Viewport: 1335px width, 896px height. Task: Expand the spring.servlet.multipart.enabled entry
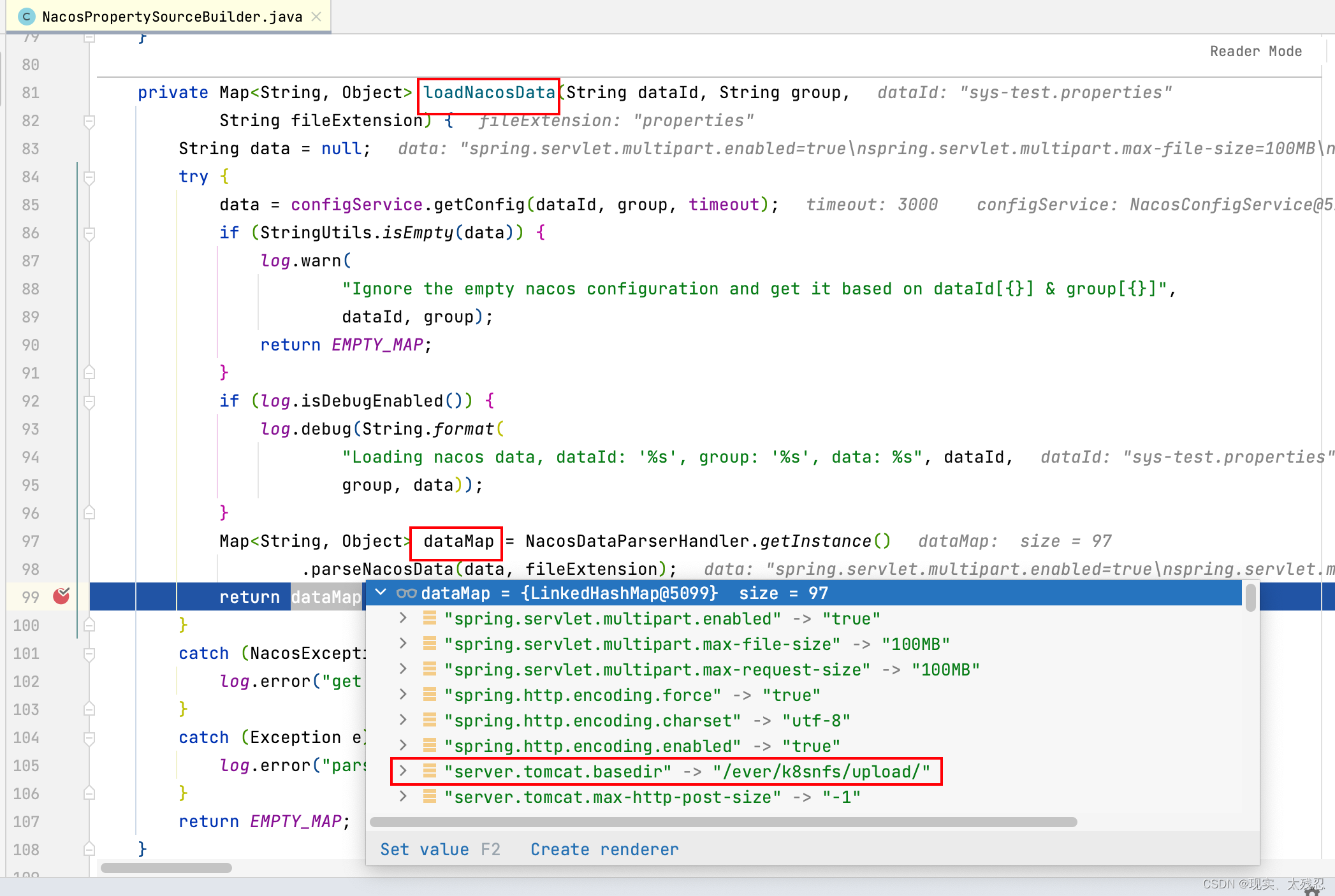402,618
